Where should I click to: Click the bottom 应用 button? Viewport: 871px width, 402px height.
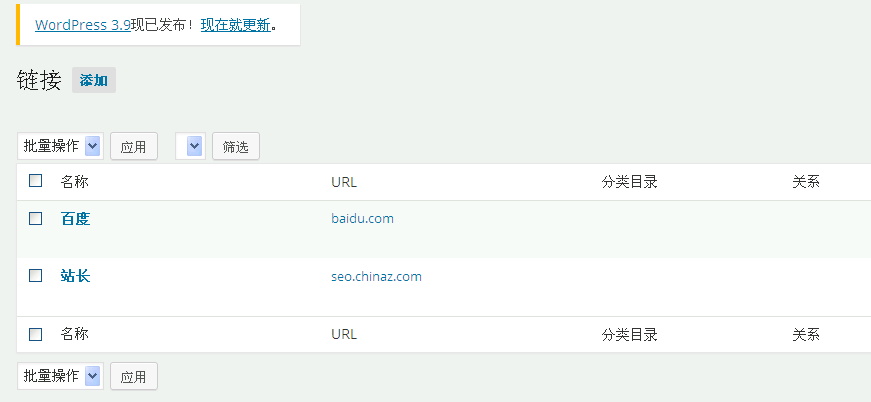(133, 377)
